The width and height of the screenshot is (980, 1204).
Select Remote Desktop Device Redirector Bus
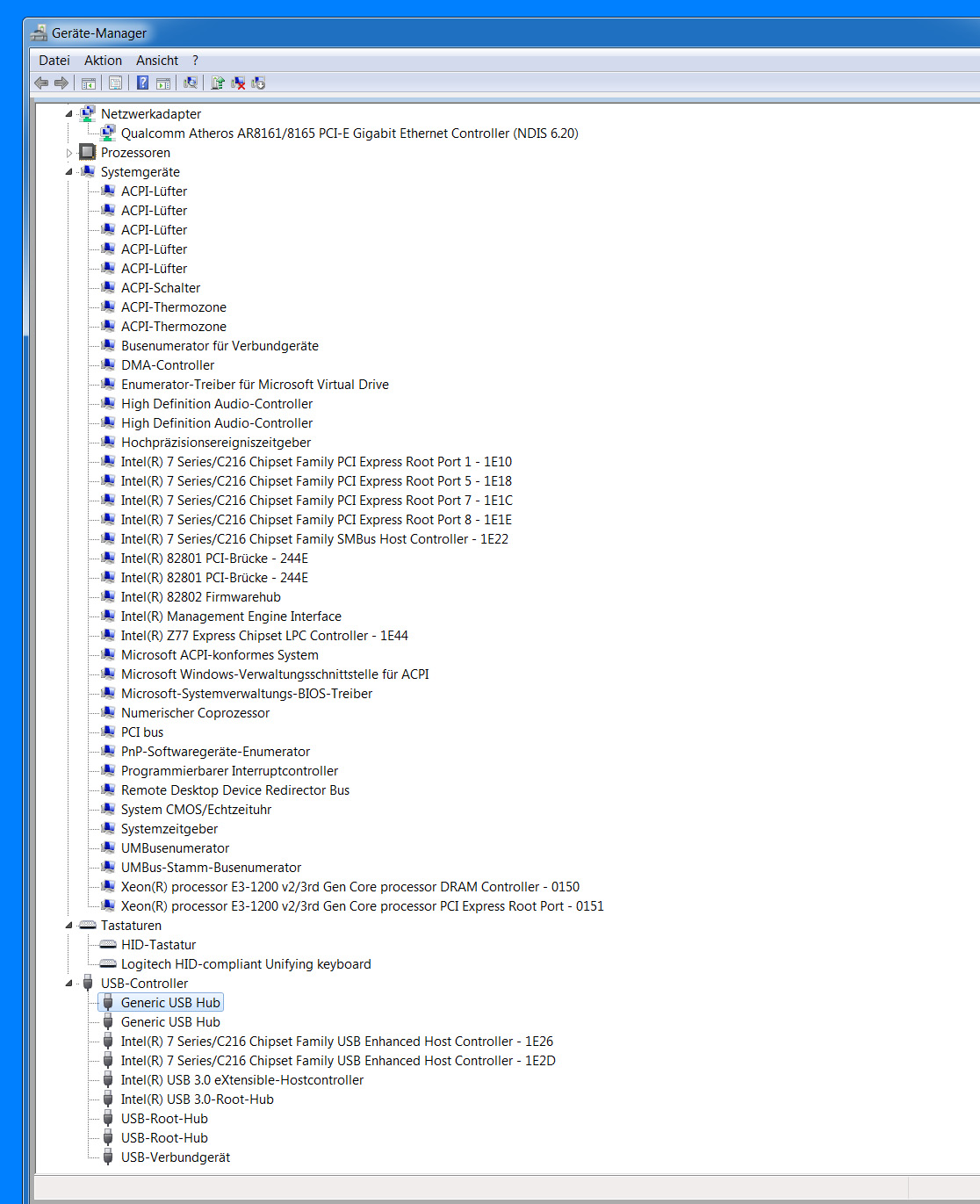(x=235, y=790)
